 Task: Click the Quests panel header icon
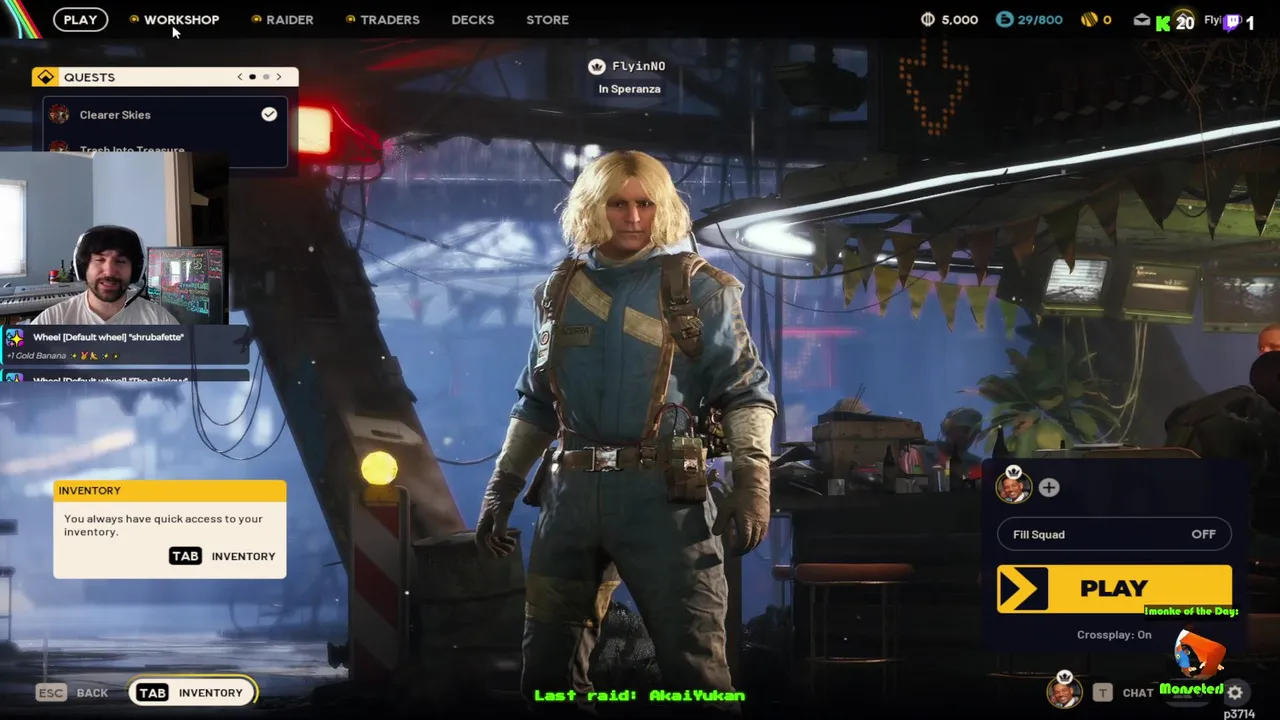click(x=46, y=77)
